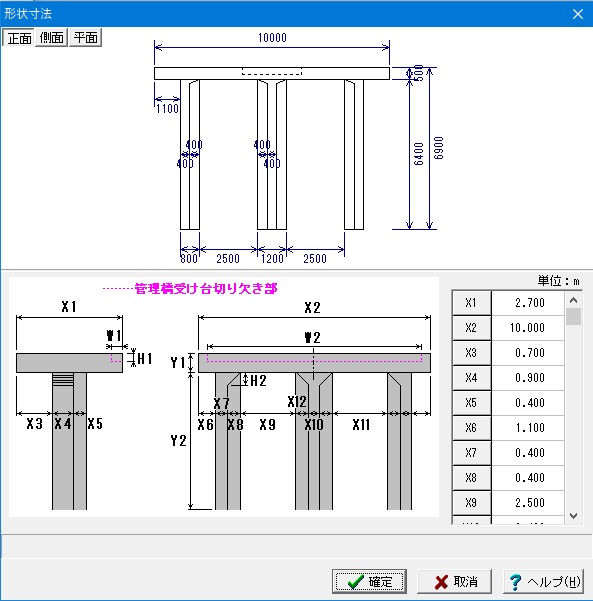Screen dimensions: 593x601
Task: Click the parameter list scroll down arrow
Action: (x=573, y=516)
